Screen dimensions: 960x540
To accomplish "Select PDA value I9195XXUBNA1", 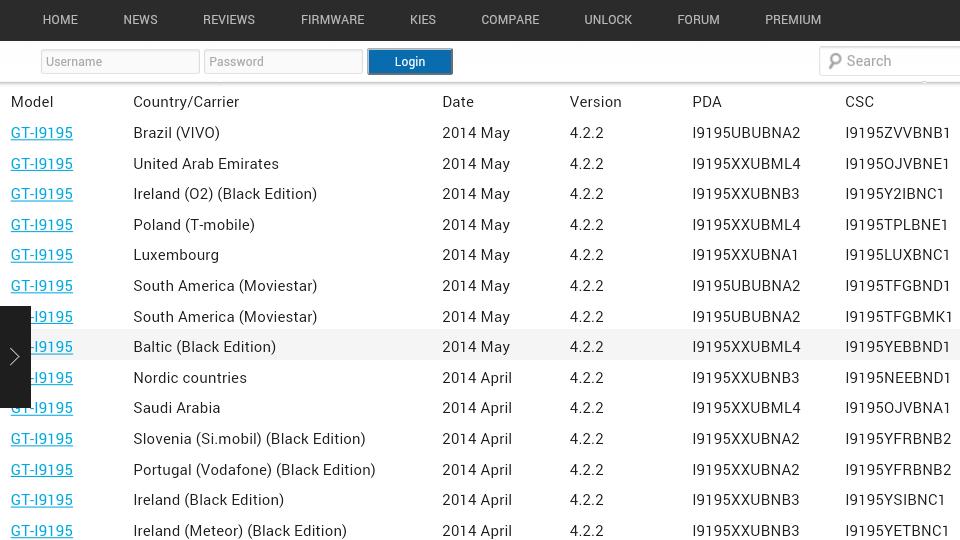I will coord(745,255).
